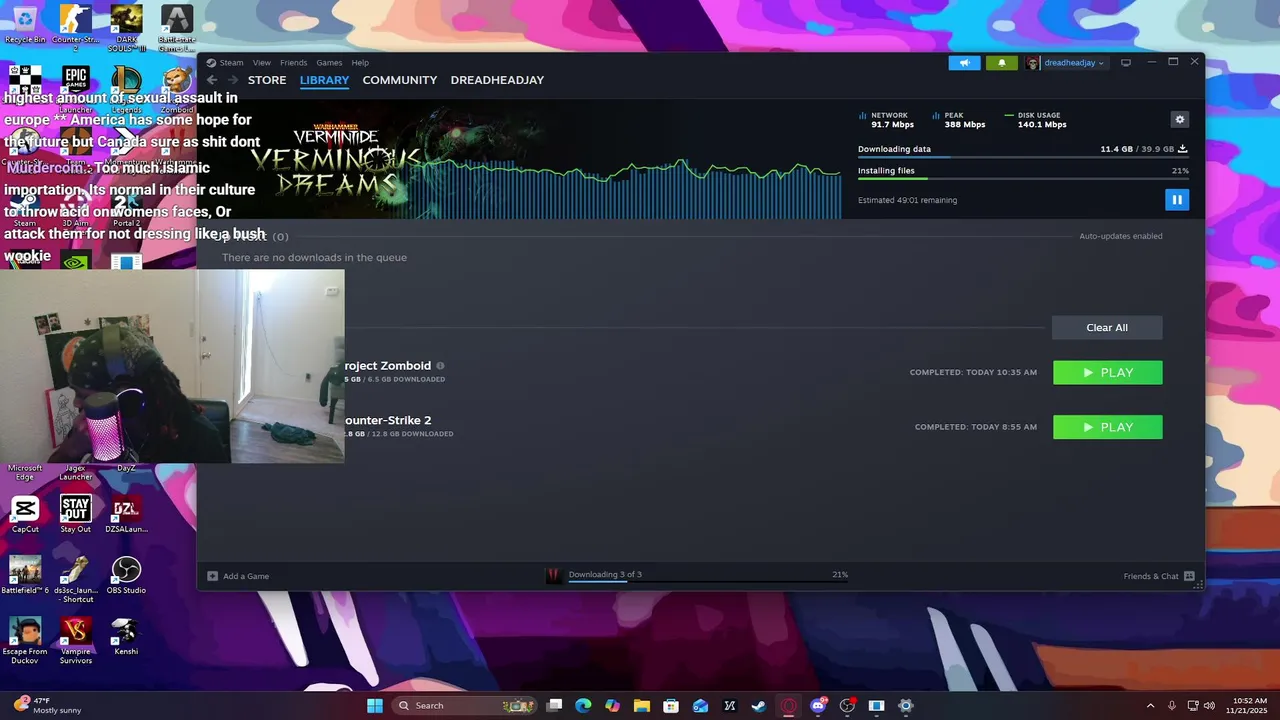Click the Auto-updates enabled text

(x=1120, y=236)
